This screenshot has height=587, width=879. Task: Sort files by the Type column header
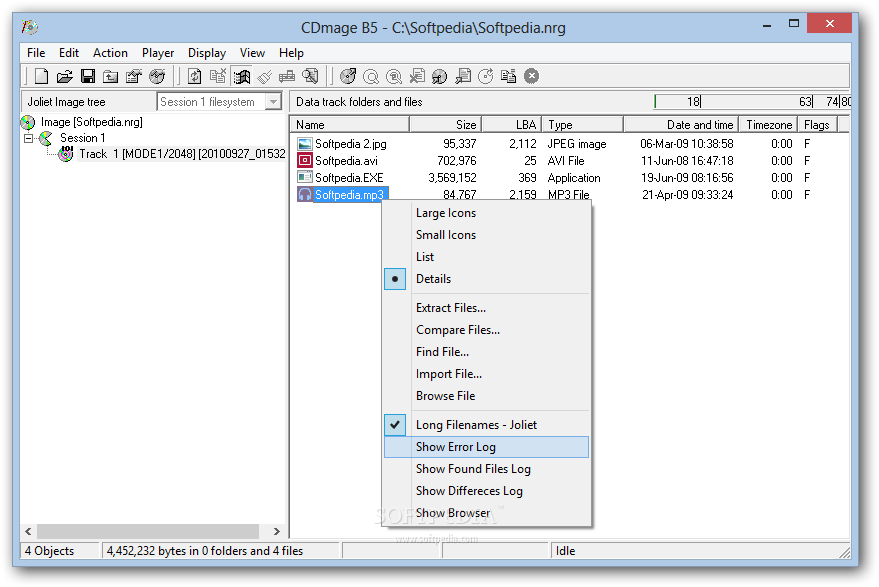[x=583, y=124]
